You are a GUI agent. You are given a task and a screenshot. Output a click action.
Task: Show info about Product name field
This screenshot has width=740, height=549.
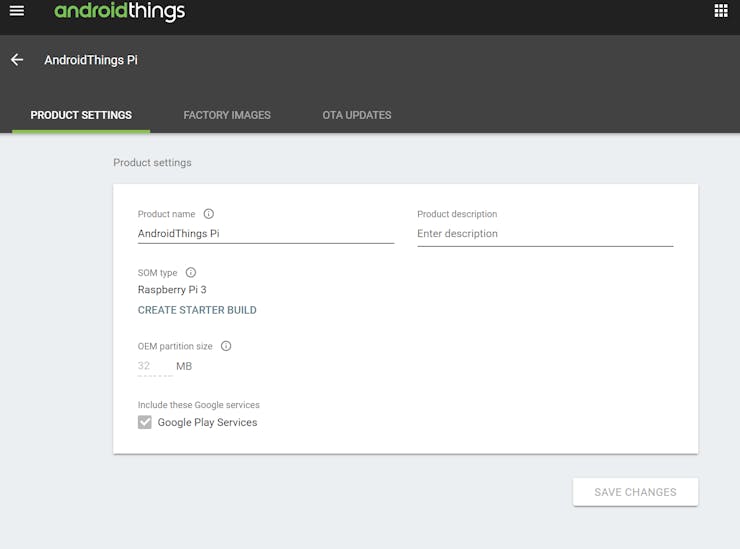[209, 214]
